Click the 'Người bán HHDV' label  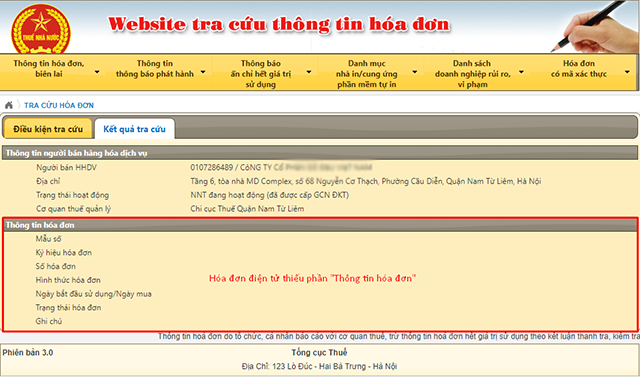click(x=67, y=167)
